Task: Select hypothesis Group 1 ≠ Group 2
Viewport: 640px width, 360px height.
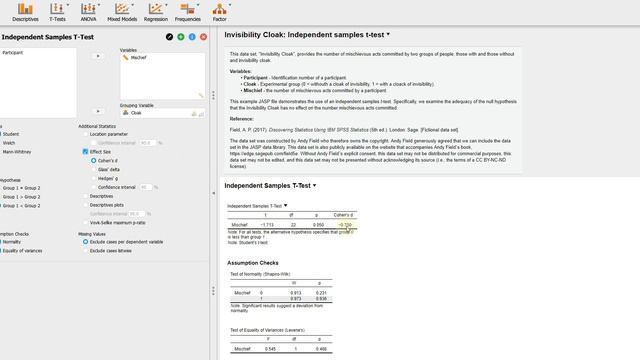Action: [21, 188]
